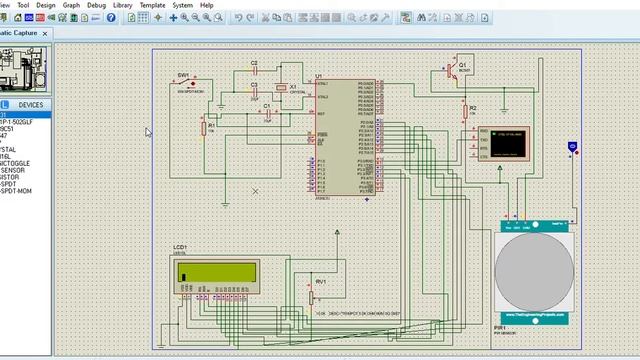Viewport: 640px width, 360px height.
Task: Click the binoculars Search and Tag icon
Action: point(421,18)
